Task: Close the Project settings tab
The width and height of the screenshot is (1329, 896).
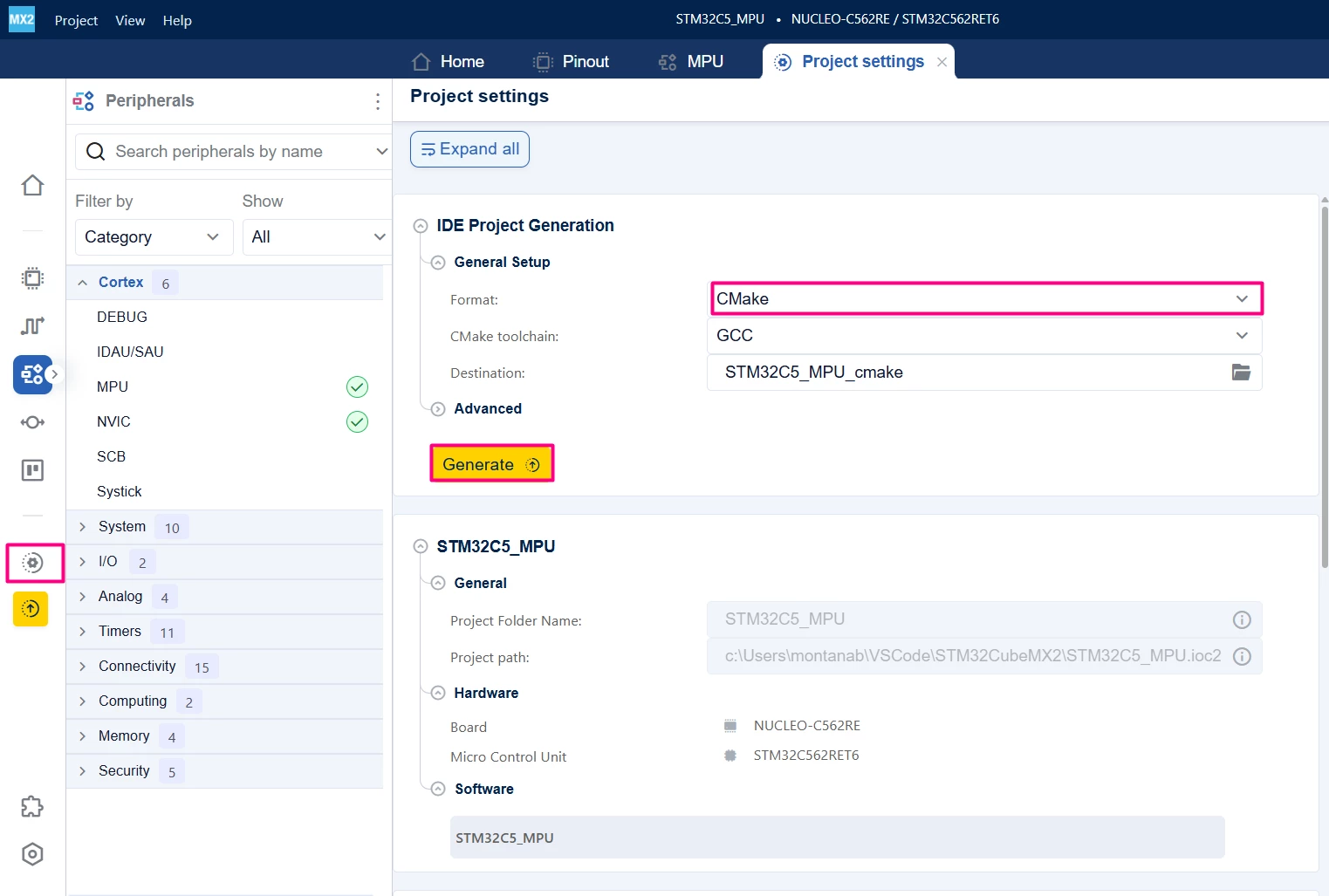Action: click(x=942, y=62)
